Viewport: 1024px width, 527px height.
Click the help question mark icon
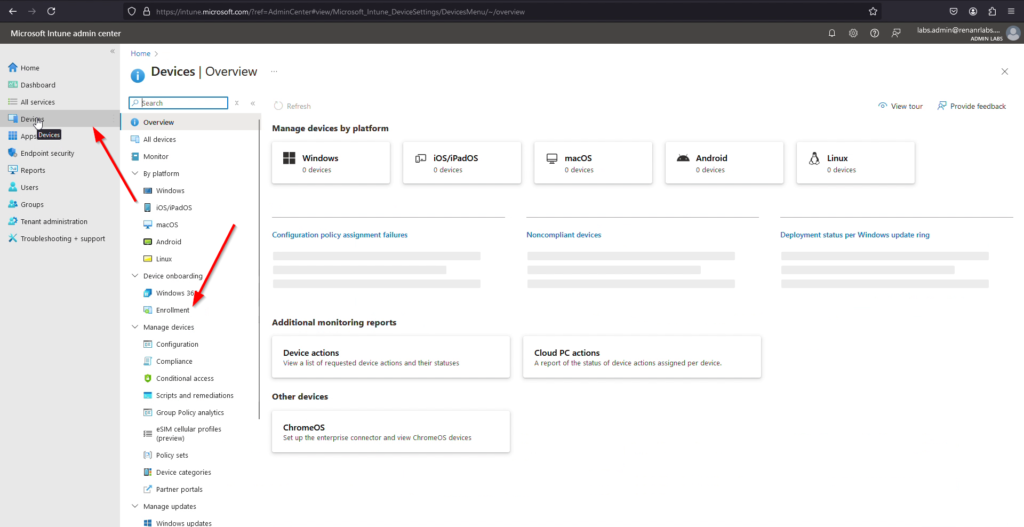874,33
